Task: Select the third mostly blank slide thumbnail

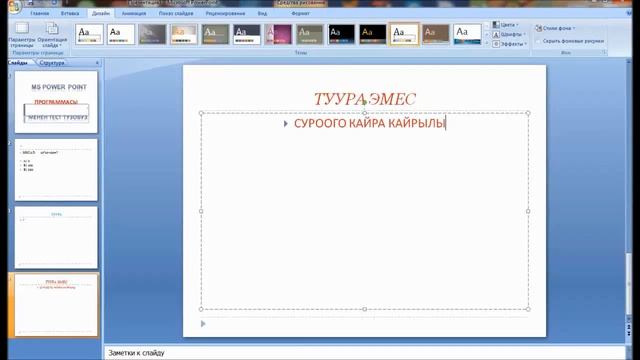Action: [x=56, y=238]
